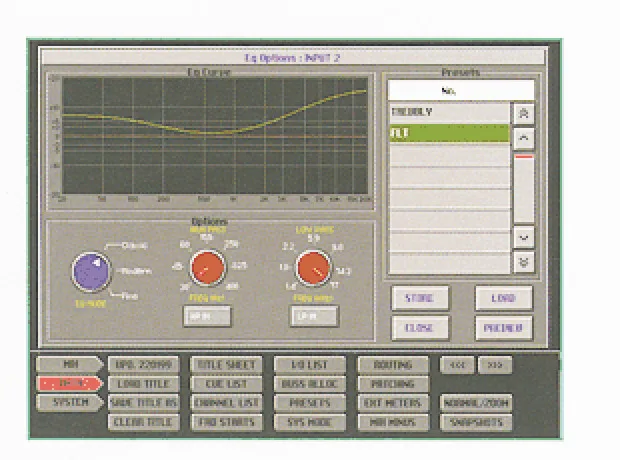This screenshot has height=460, width=620.
Task: Open the Channel List
Action: [x=227, y=403]
